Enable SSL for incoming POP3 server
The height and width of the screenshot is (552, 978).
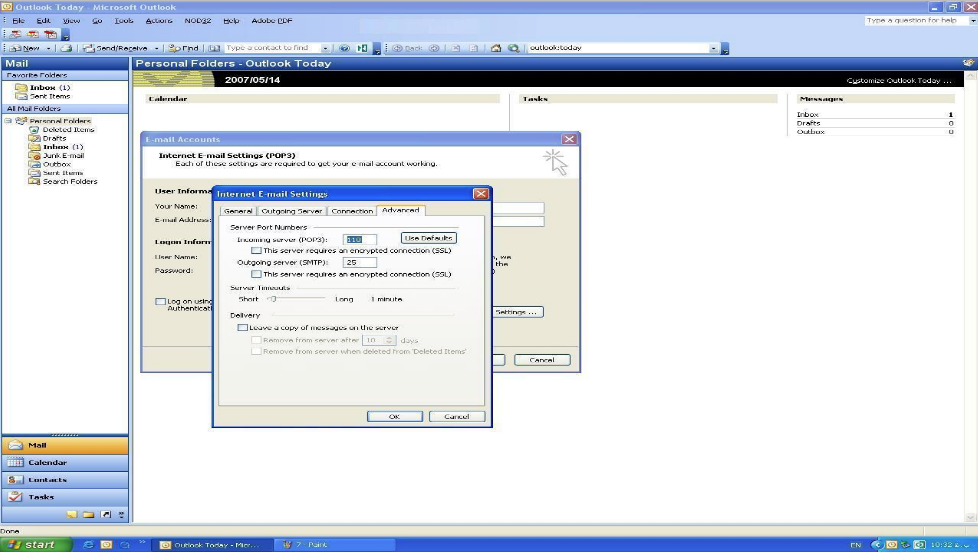256,250
